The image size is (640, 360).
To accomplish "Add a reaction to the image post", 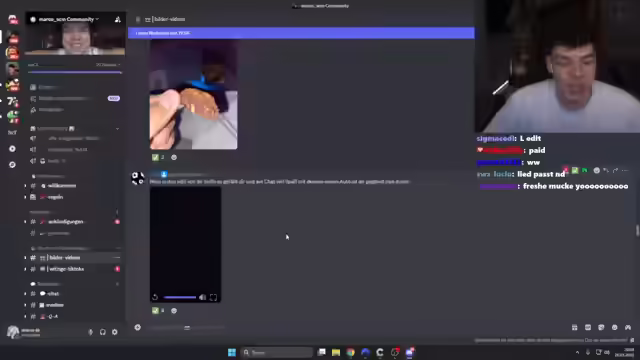I will tap(174, 157).
